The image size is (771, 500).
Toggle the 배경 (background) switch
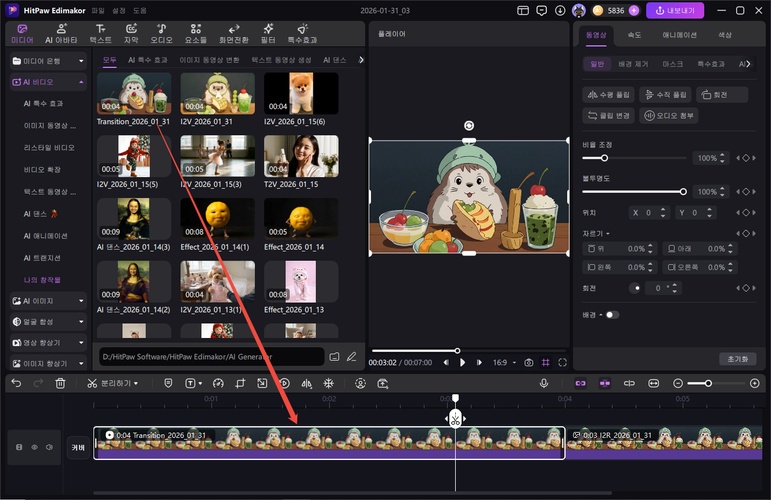tap(611, 314)
